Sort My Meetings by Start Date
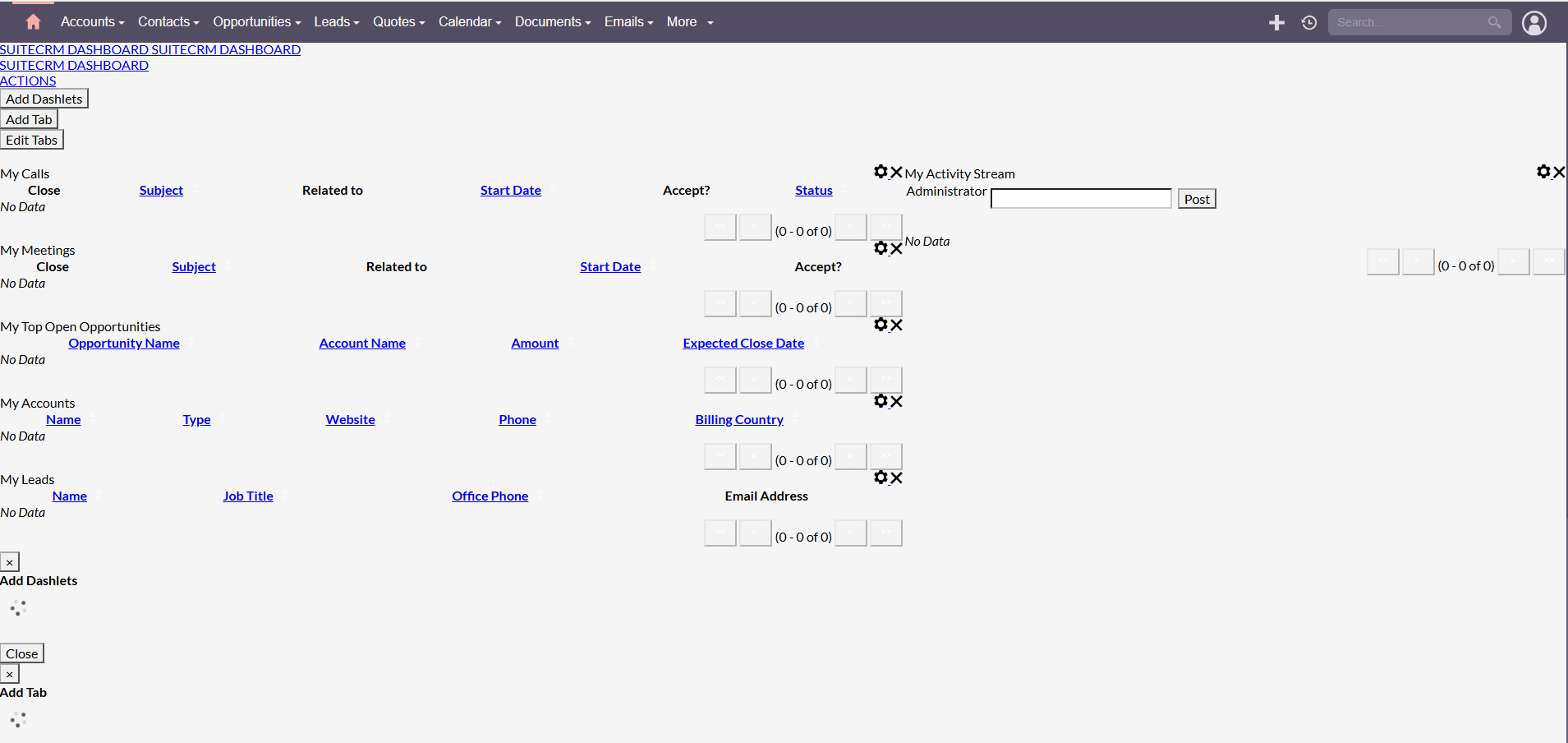The height and width of the screenshot is (743, 1568). (x=610, y=266)
